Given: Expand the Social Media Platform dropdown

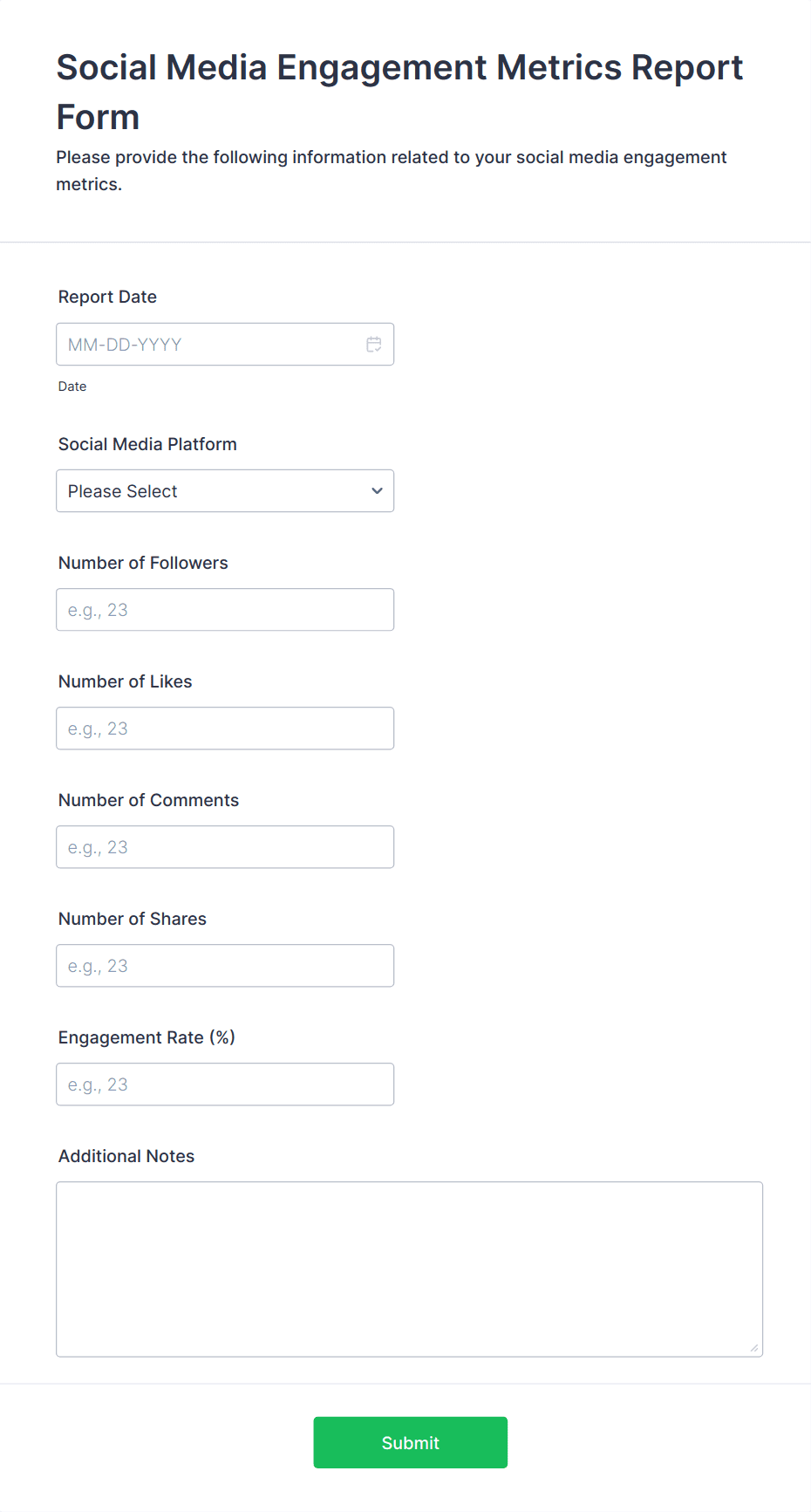Looking at the screenshot, I should [225, 491].
